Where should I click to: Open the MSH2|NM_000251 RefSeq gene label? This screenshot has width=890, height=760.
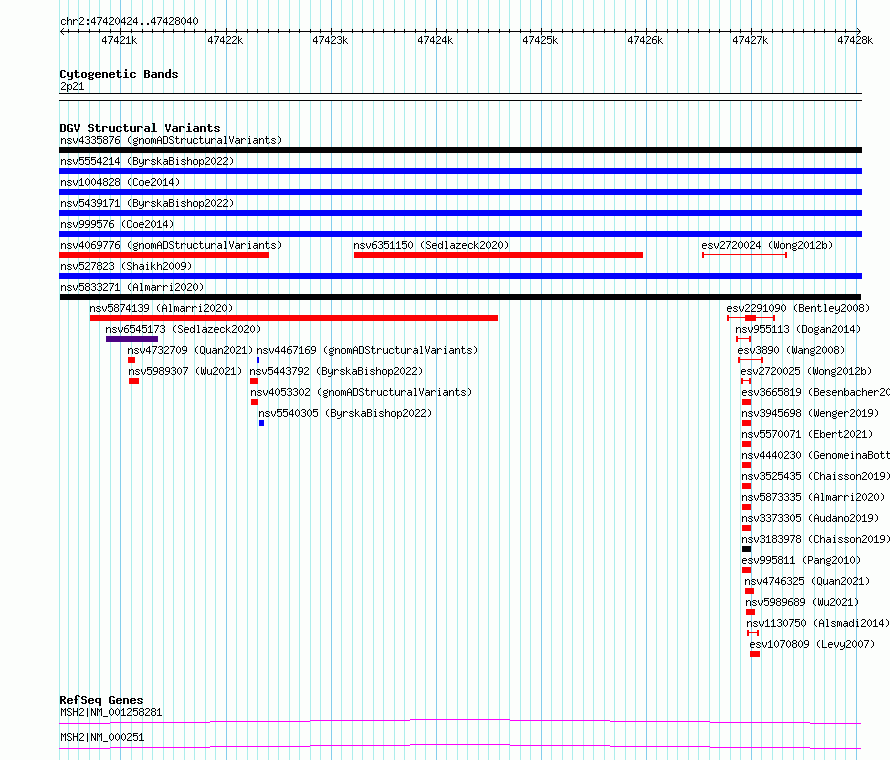click(x=102, y=737)
